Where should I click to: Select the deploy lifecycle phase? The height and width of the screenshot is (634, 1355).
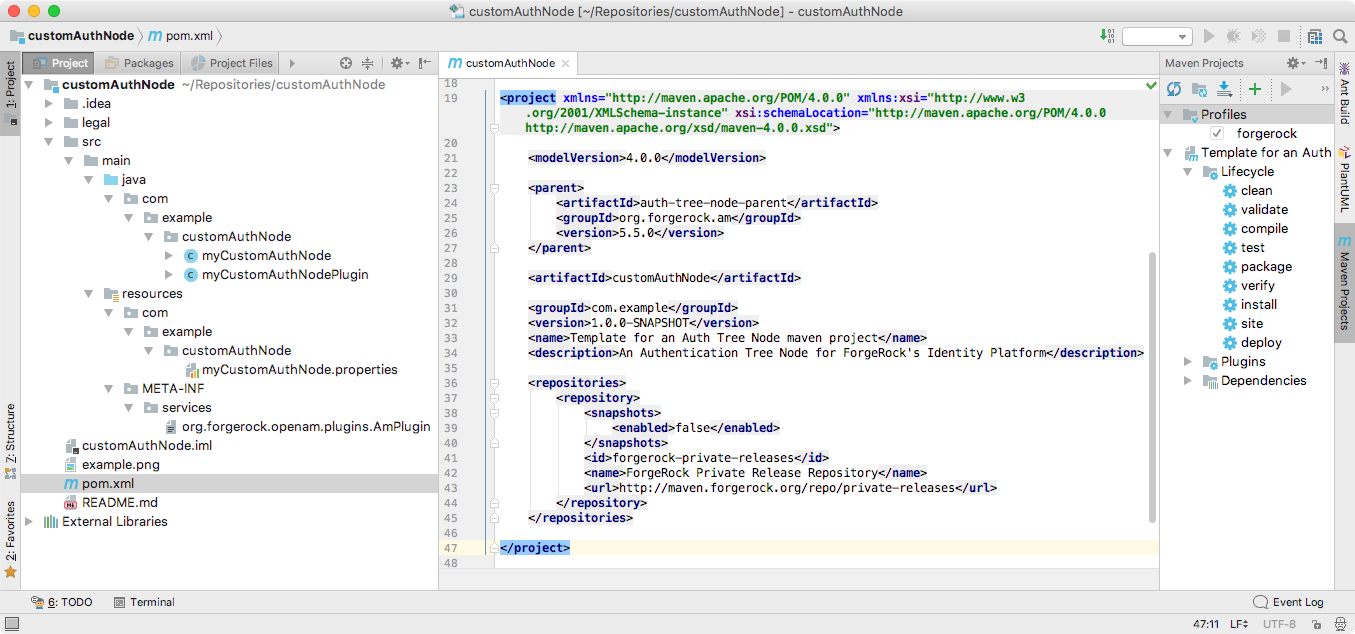[1261, 342]
